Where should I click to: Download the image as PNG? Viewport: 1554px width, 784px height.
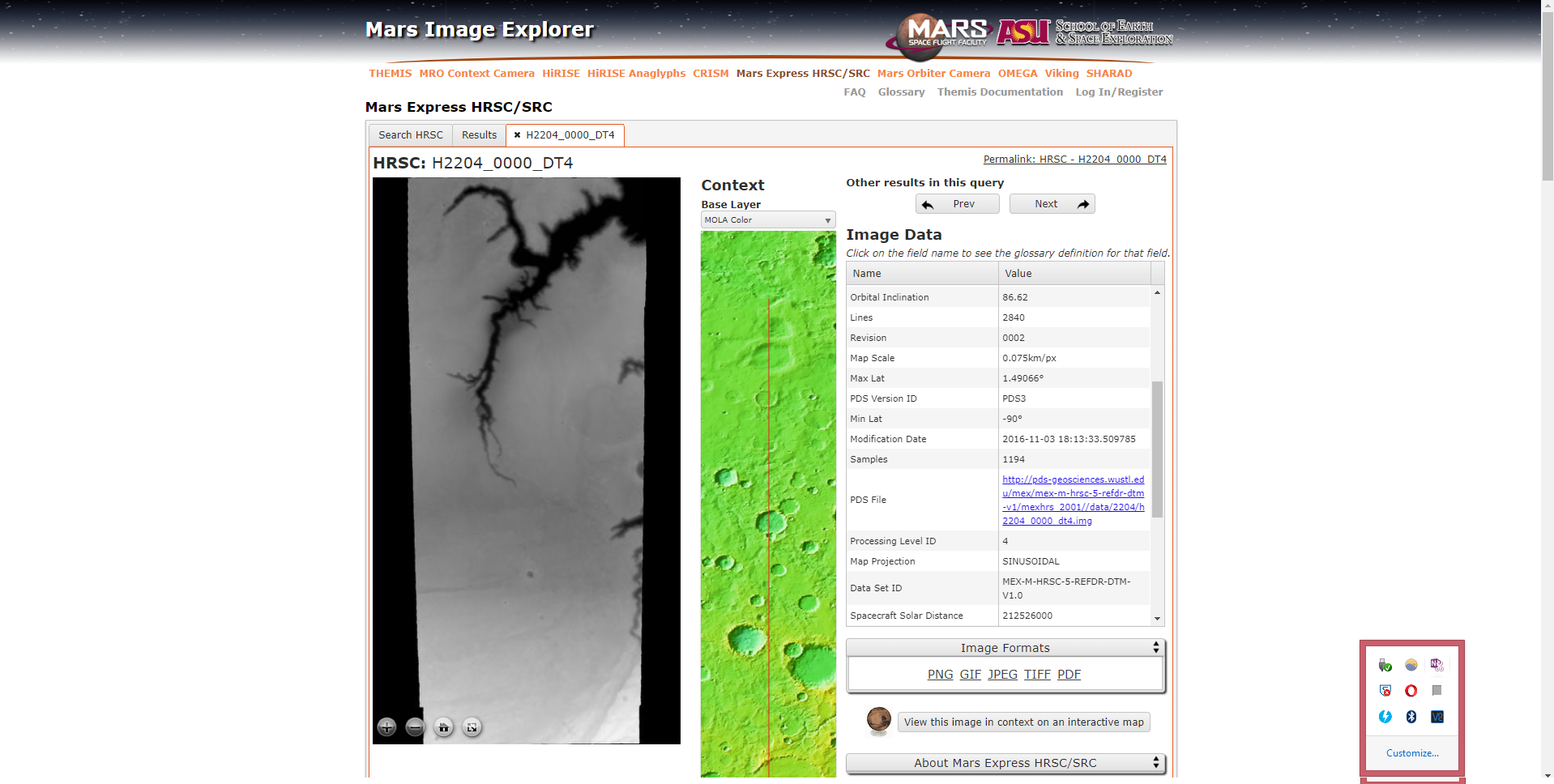(941, 675)
